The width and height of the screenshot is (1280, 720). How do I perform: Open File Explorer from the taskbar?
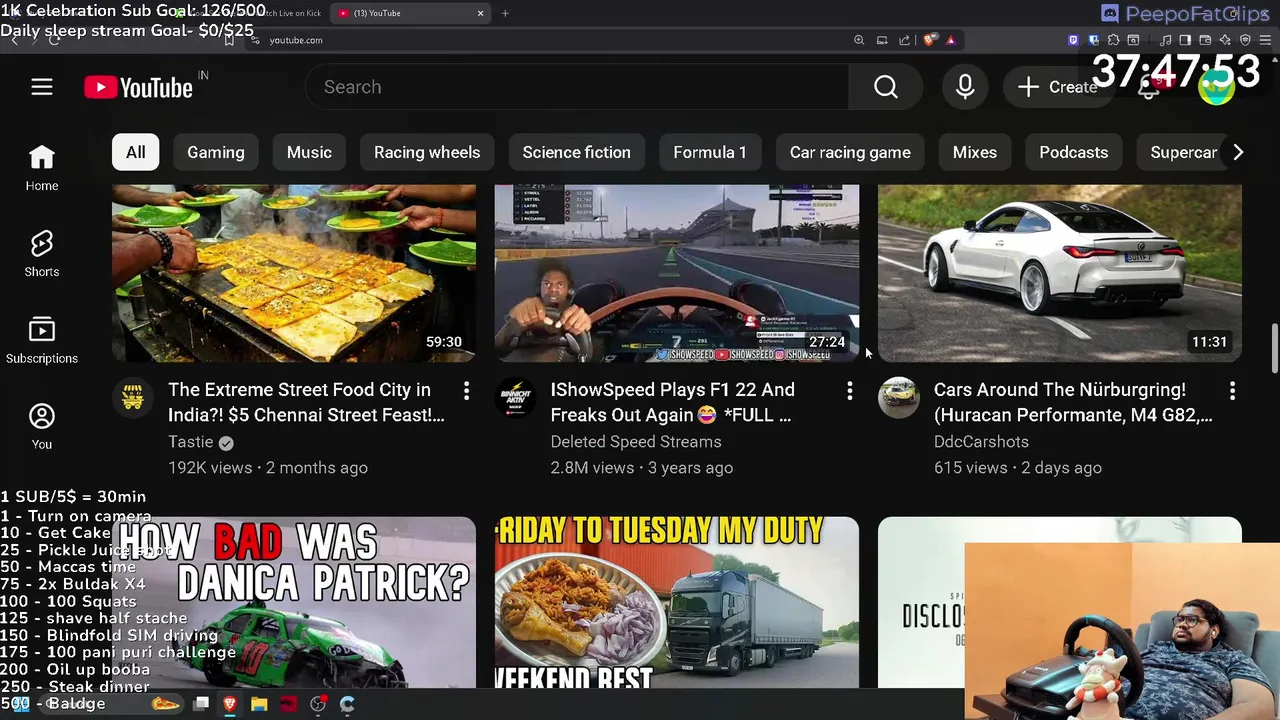(x=259, y=704)
